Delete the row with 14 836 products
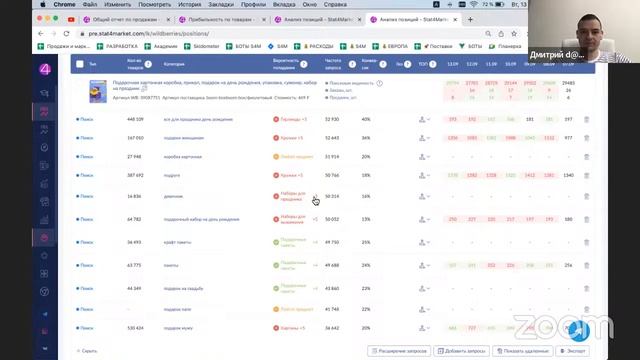The height and width of the screenshot is (360, 640). click(587, 196)
